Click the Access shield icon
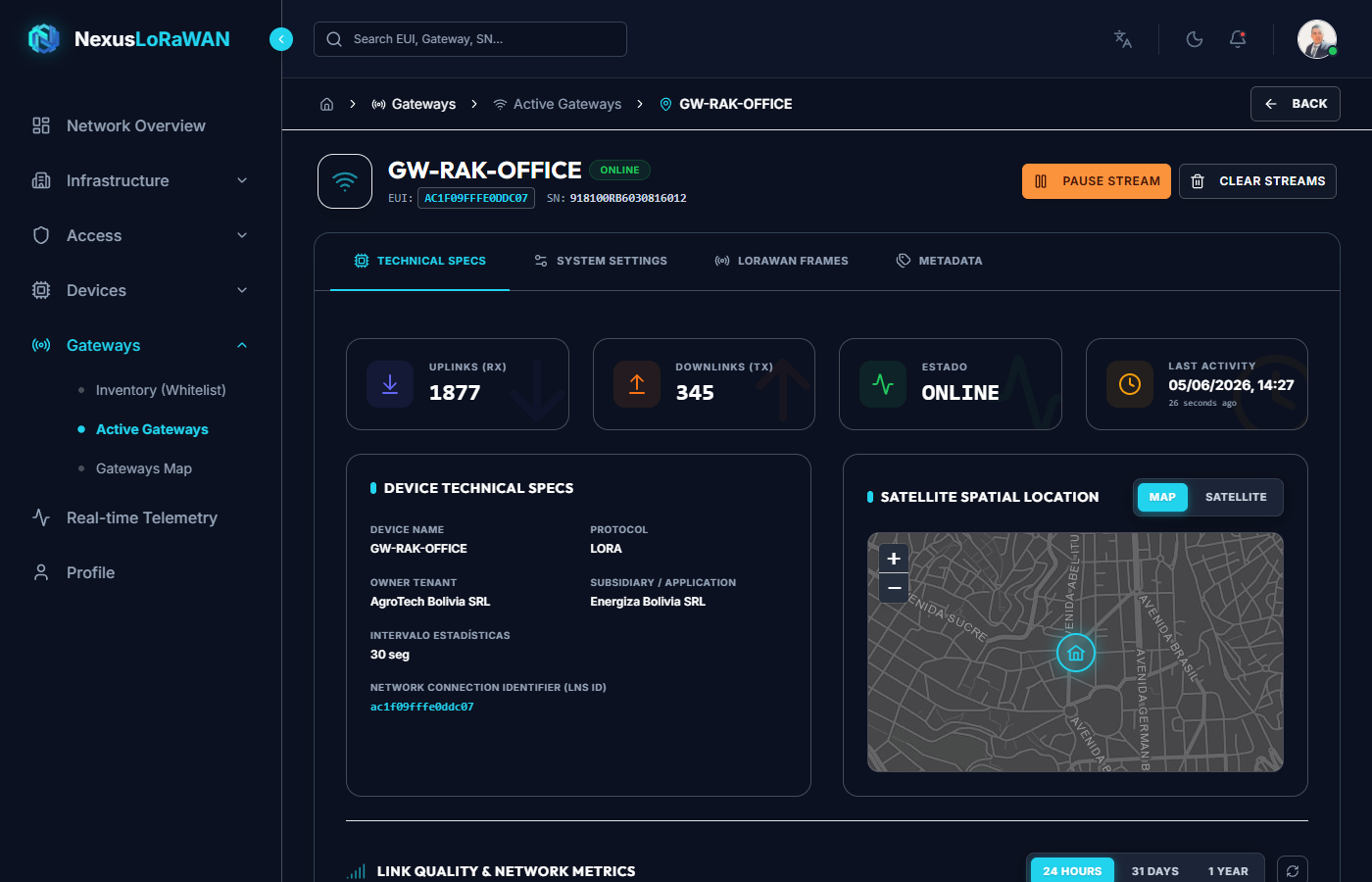Image resolution: width=1372 pixels, height=882 pixels. tap(41, 235)
